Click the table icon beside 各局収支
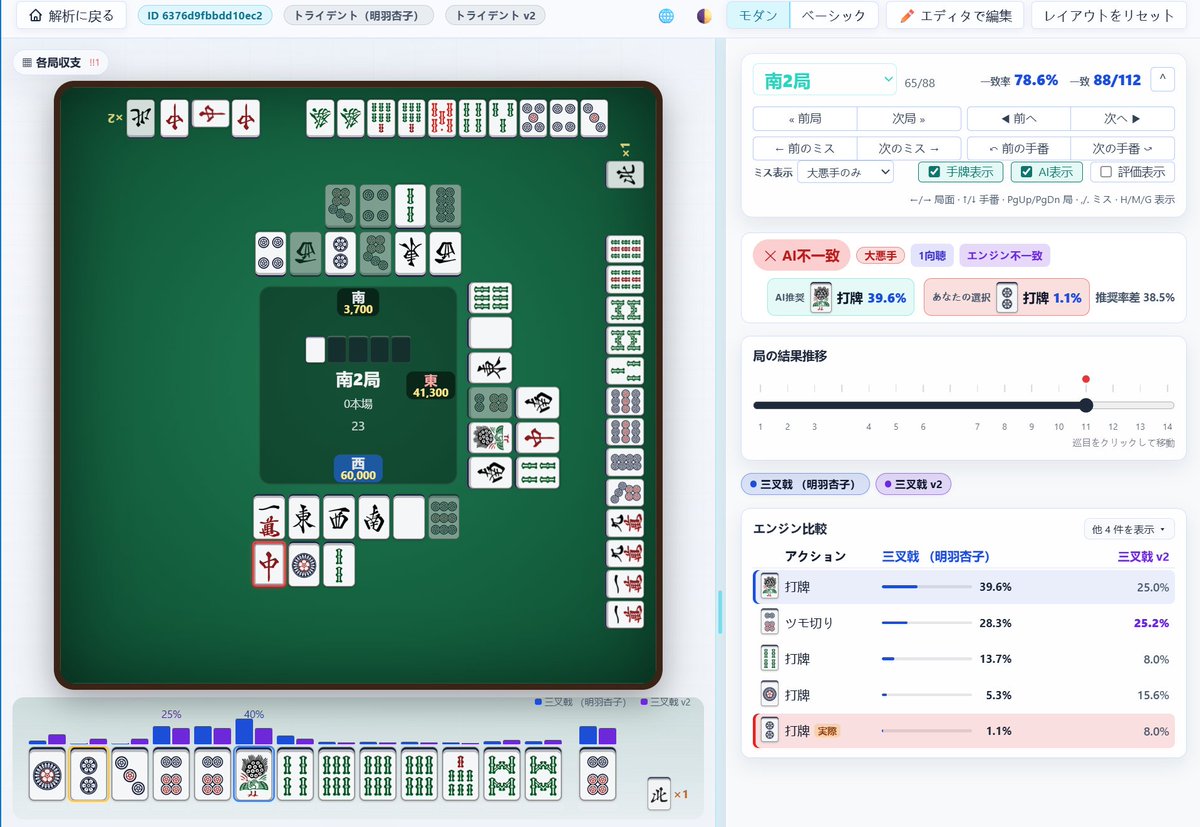Image resolution: width=1200 pixels, height=827 pixels. pos(26,62)
